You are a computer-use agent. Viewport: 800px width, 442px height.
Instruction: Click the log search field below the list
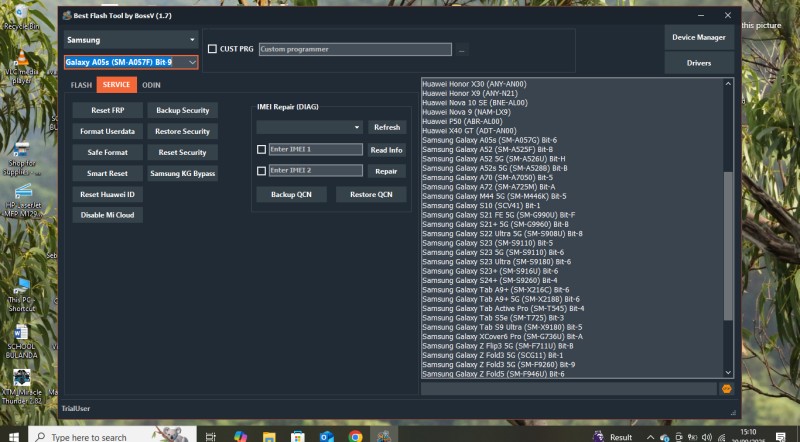569,389
